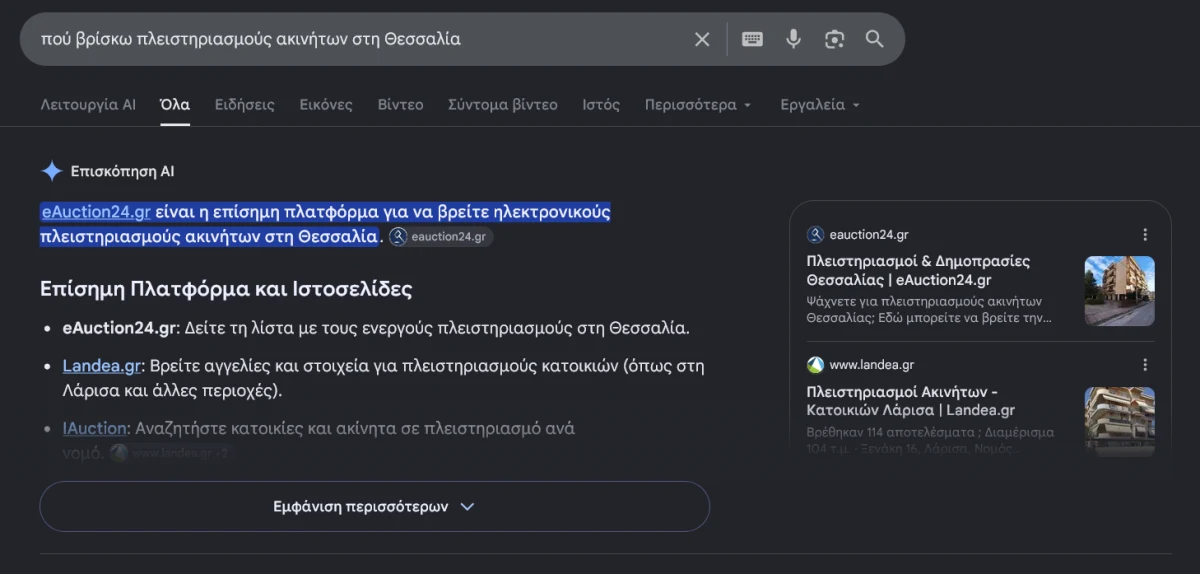Open the Πλειστηριασμοί & Δημοπρασίες Θεσσαλίας result title
1200x574 pixels.
[918, 271]
